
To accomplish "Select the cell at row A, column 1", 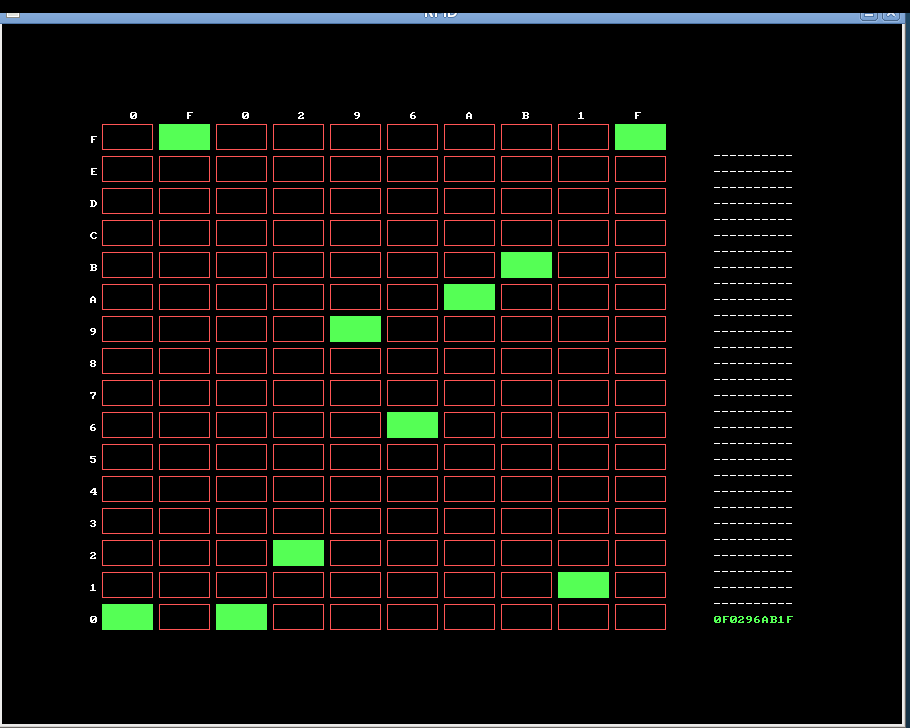I will tap(583, 297).
